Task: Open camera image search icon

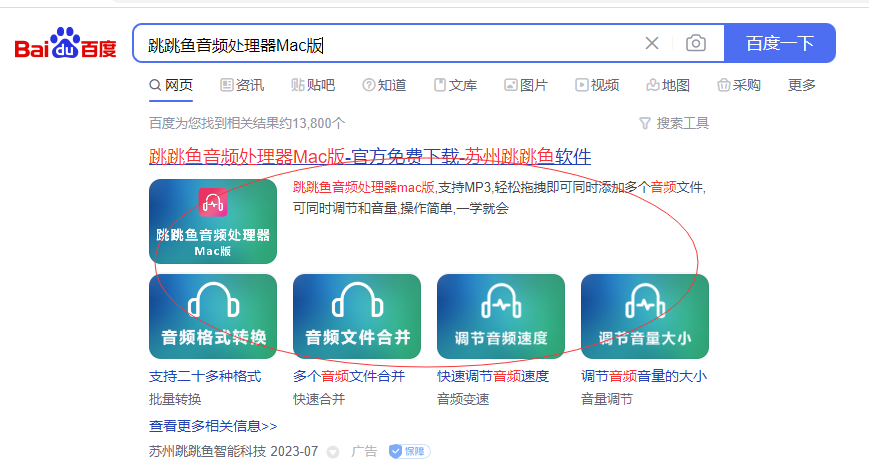Action: [x=696, y=43]
